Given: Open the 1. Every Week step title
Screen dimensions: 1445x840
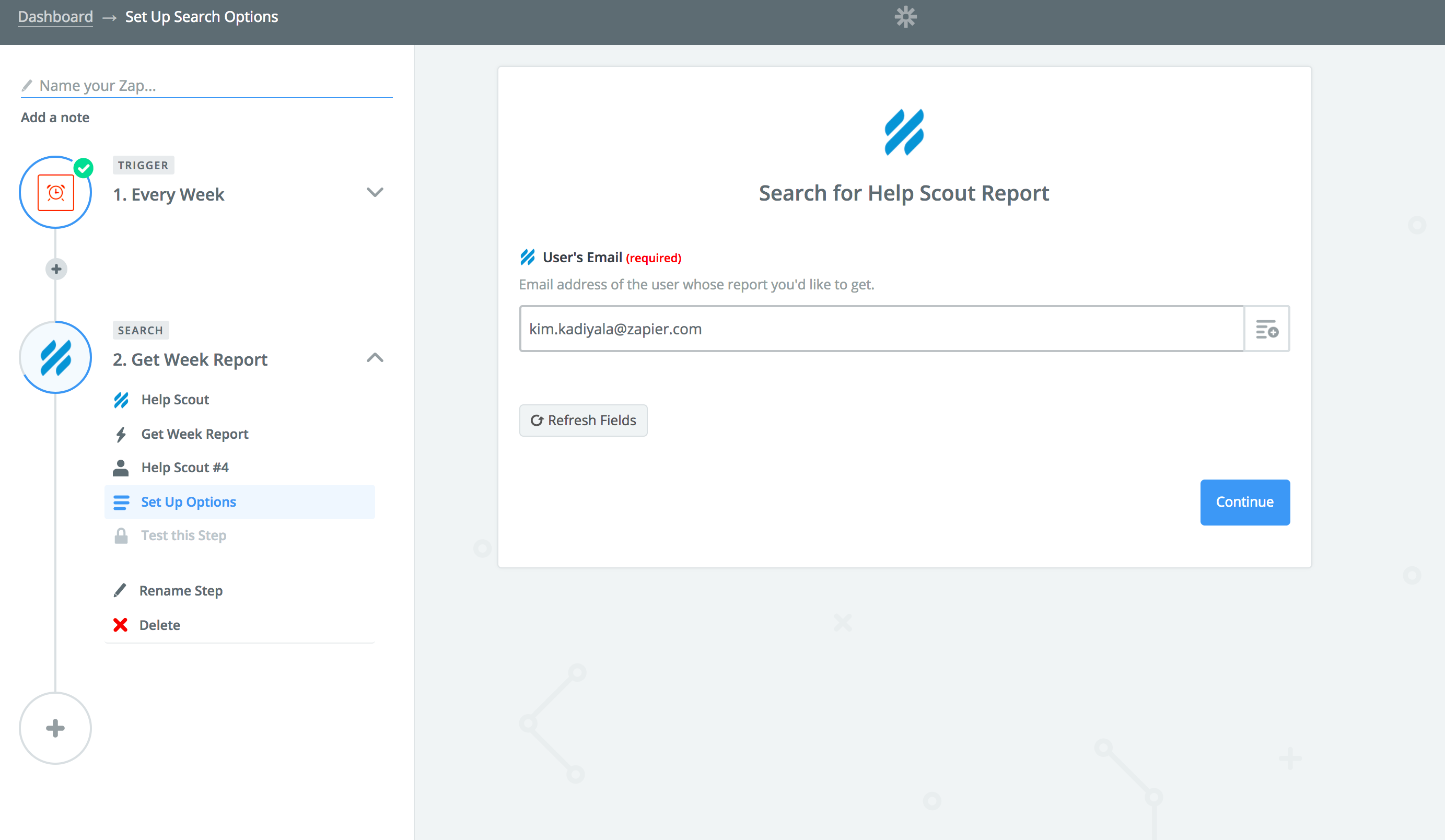Looking at the screenshot, I should 169,194.
